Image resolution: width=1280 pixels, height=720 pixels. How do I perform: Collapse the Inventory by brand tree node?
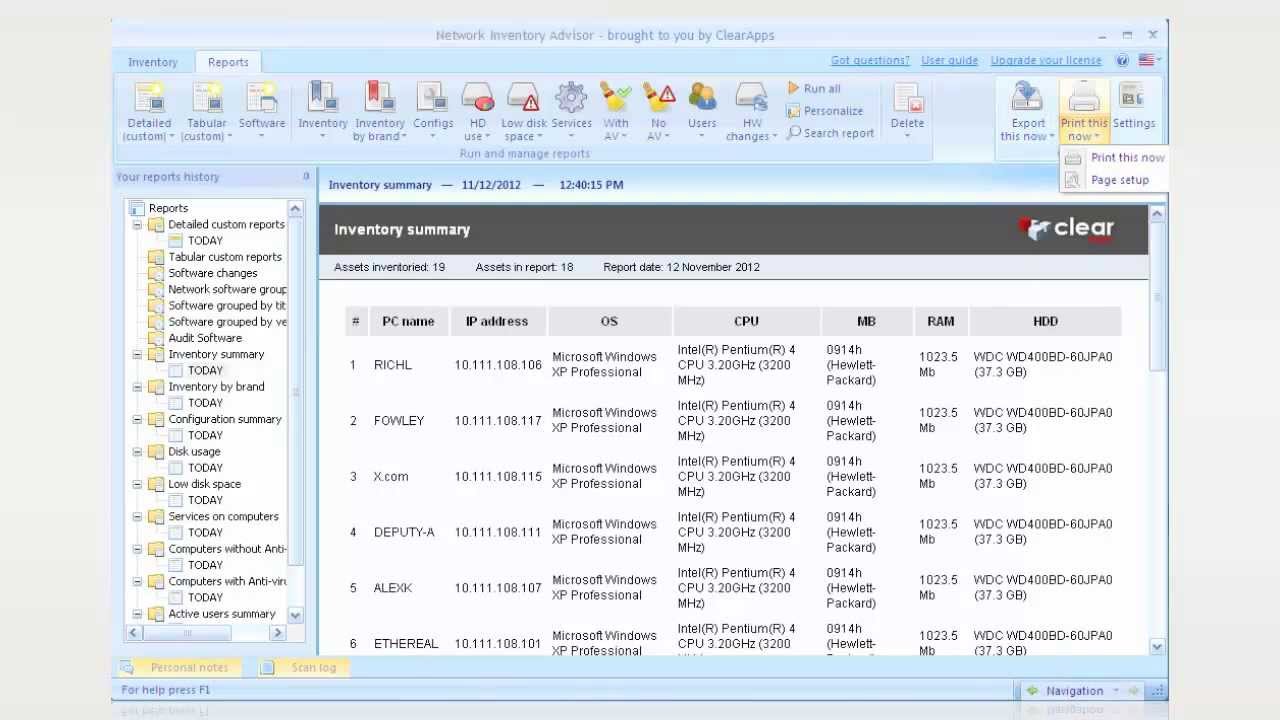(138, 387)
